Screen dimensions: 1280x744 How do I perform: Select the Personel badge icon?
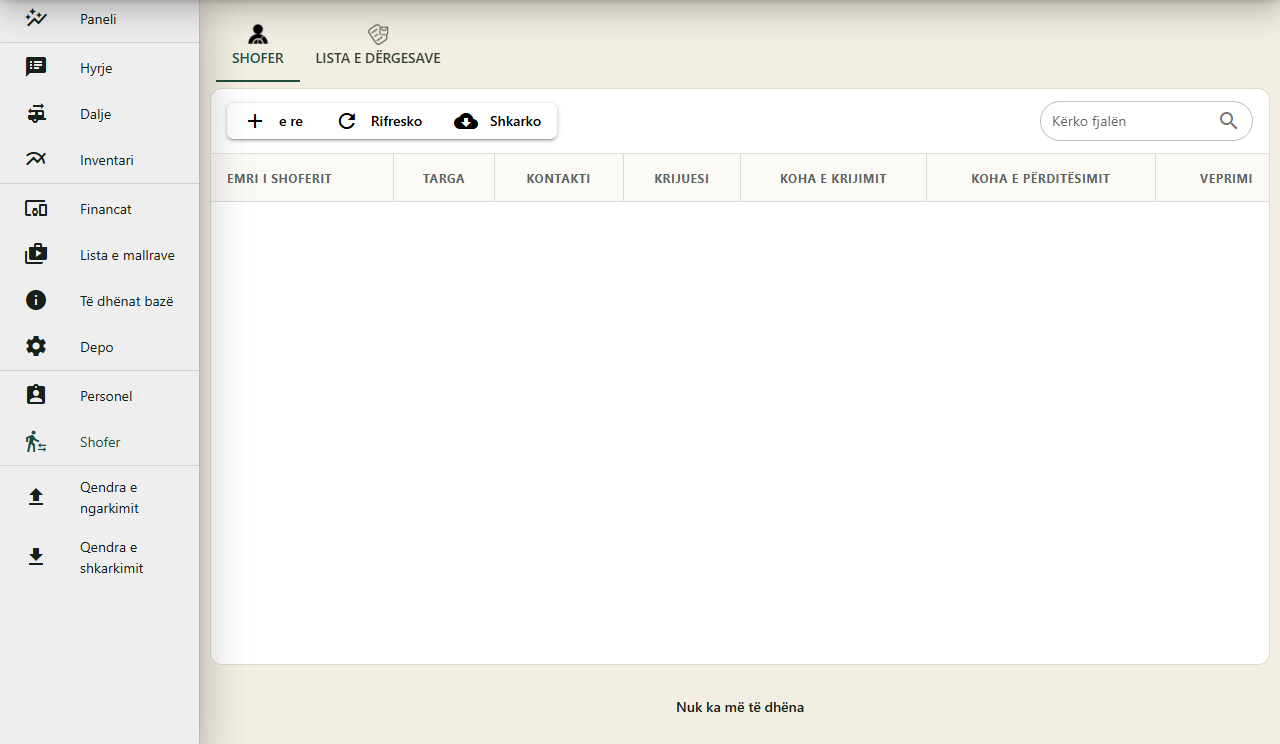[36, 396]
